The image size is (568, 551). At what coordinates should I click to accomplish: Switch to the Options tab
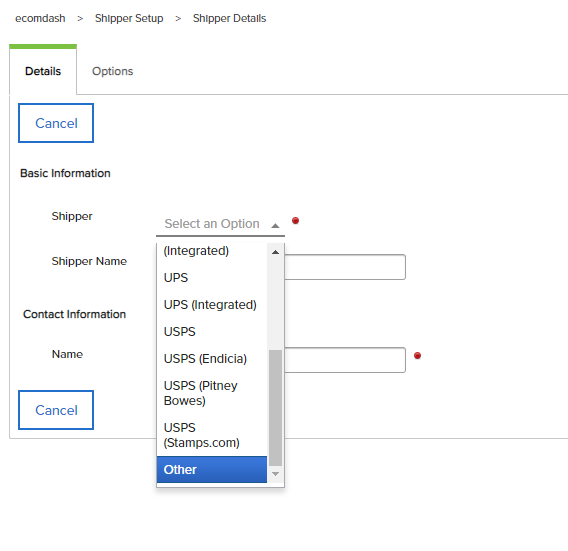113,71
